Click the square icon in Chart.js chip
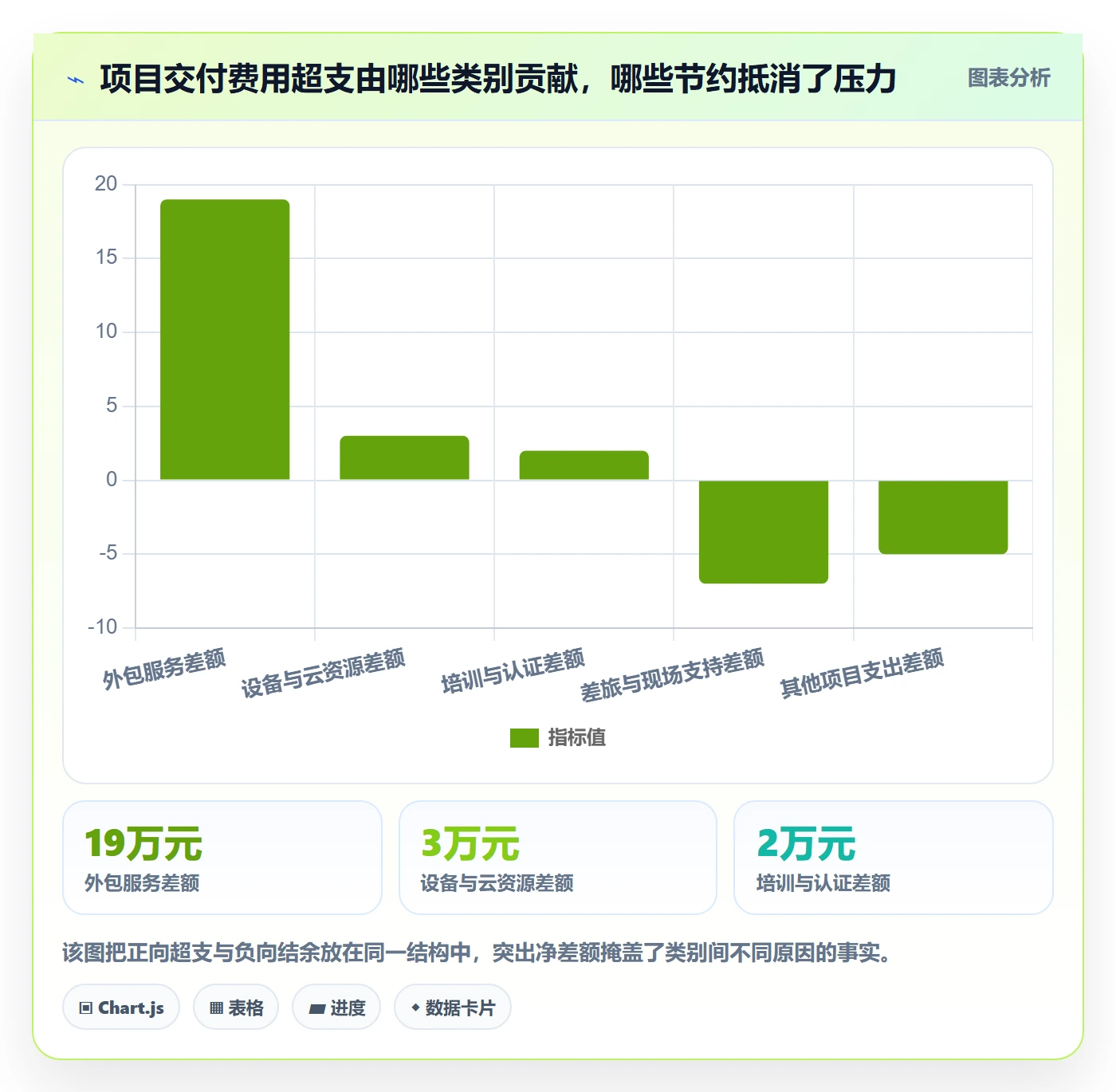1116x1092 pixels. point(86,1008)
